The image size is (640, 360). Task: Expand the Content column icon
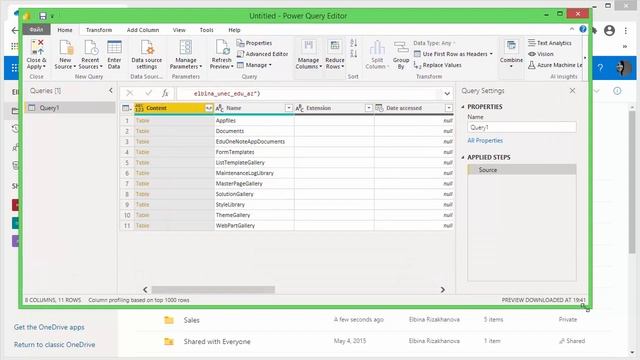pos(209,108)
